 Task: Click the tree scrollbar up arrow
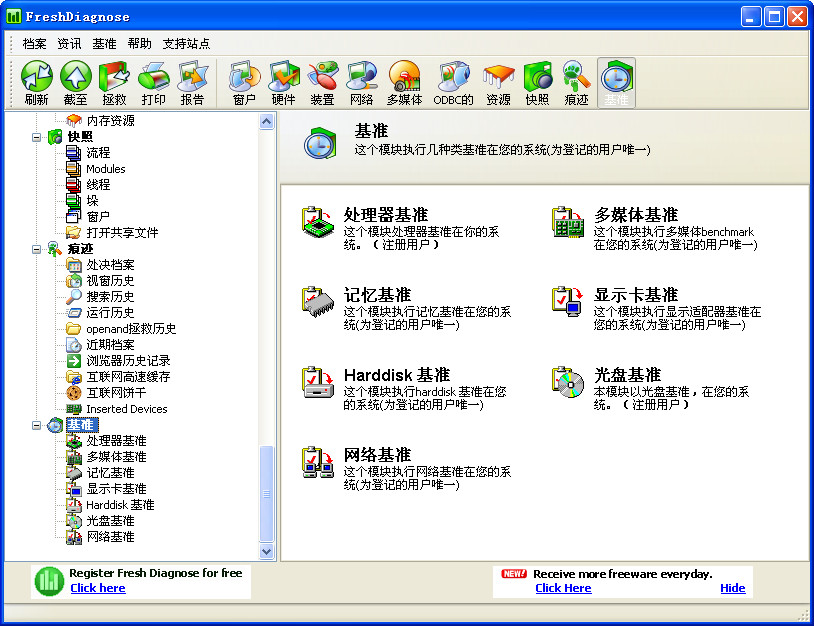[267, 122]
